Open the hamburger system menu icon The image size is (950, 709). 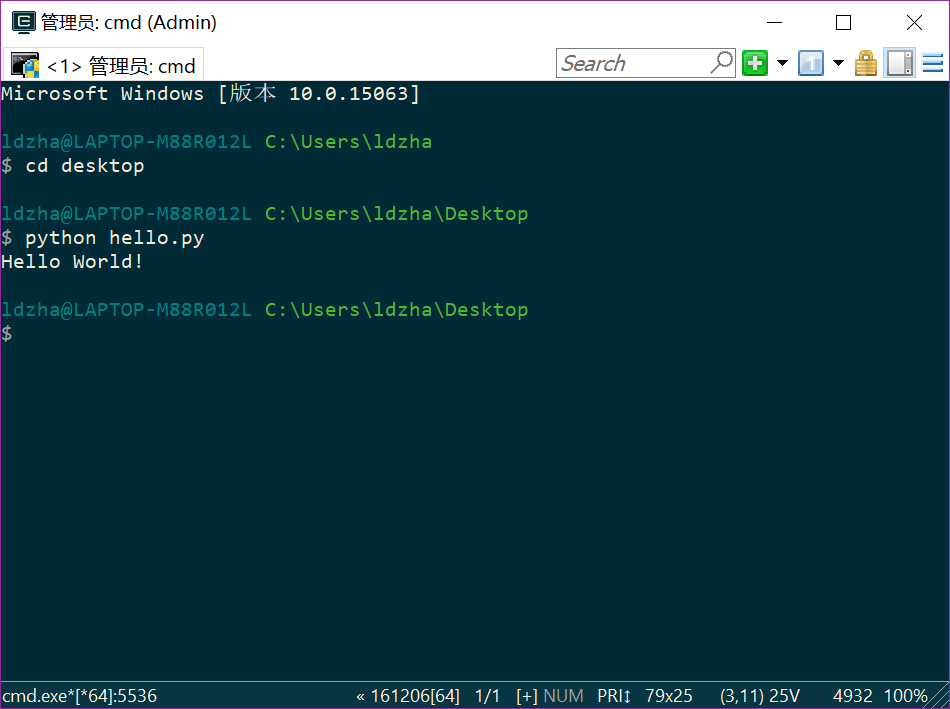point(933,64)
